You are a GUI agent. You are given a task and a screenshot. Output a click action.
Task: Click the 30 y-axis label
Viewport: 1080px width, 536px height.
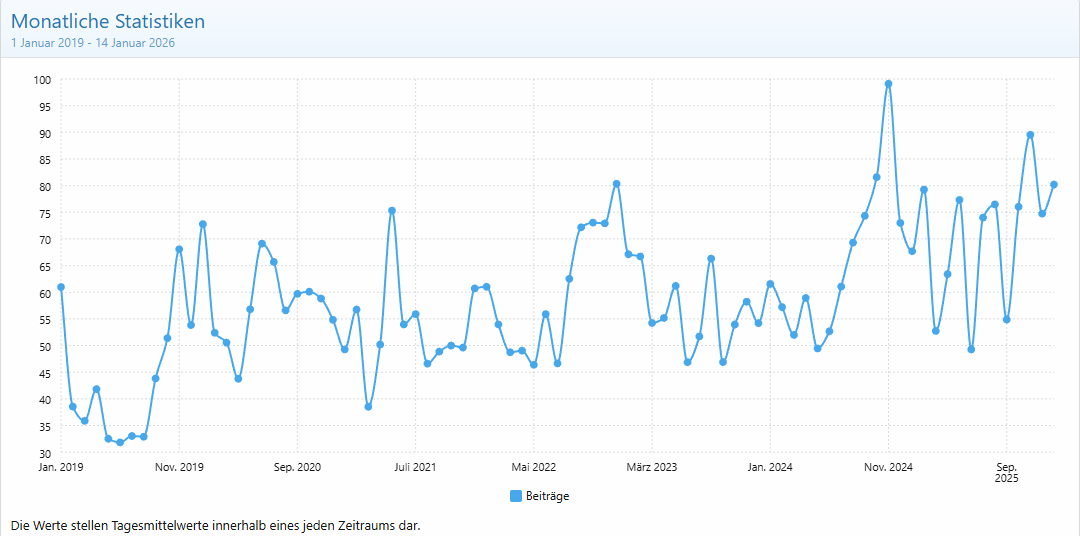coord(45,453)
